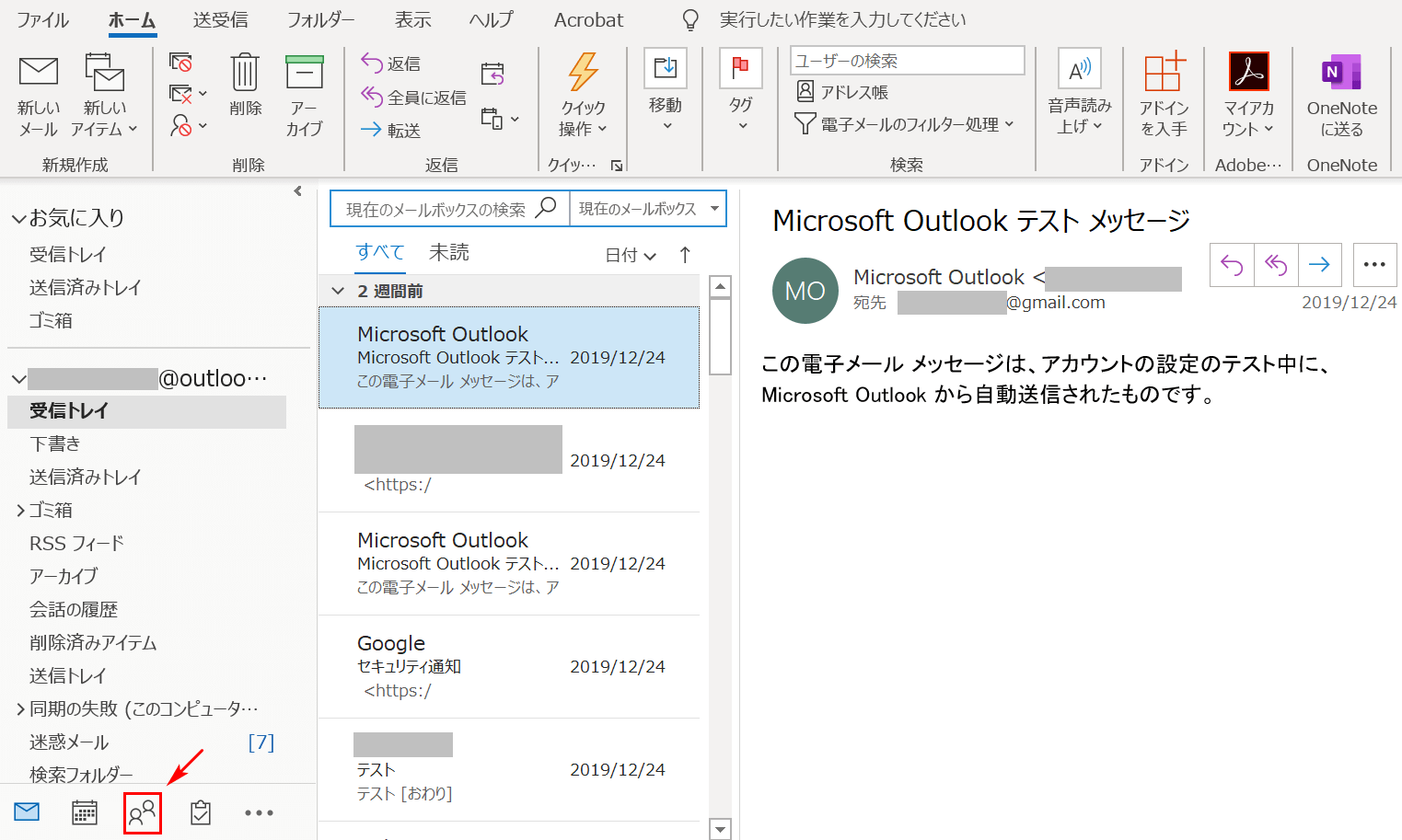Click 全員に返信 in the ribbon
The image size is (1402, 840).
tap(413, 97)
